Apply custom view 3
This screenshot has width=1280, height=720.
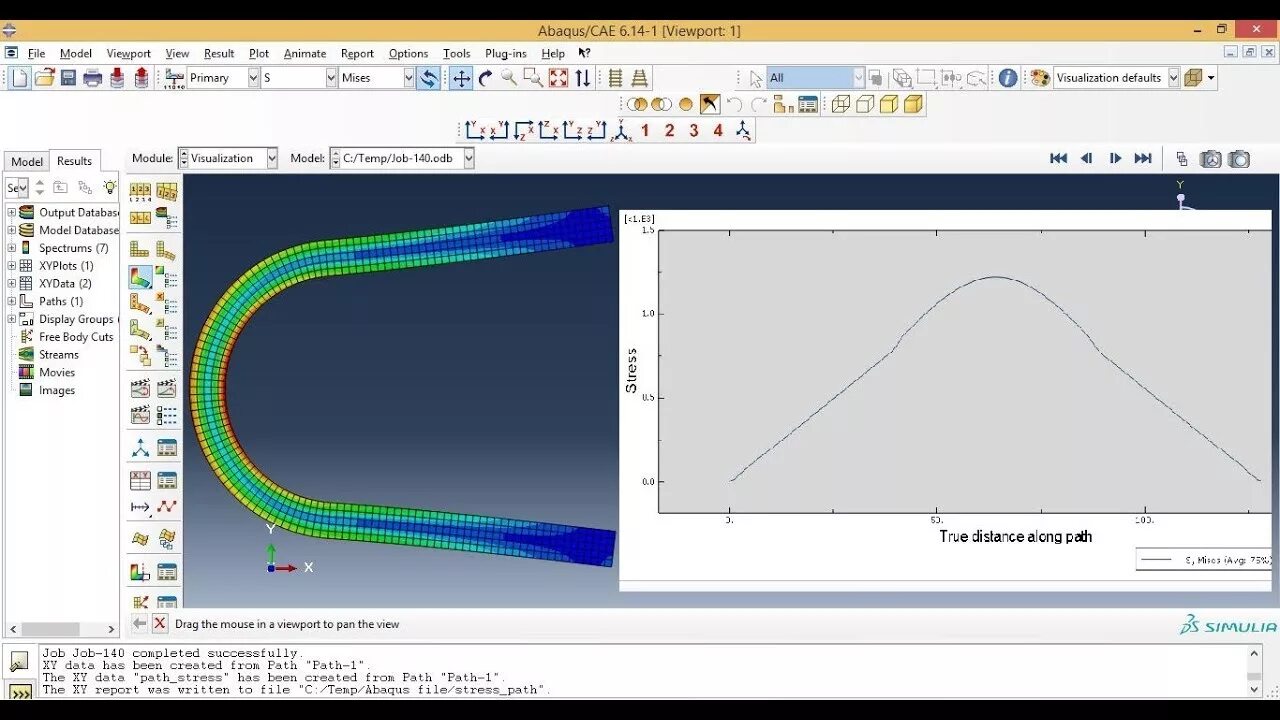693,131
